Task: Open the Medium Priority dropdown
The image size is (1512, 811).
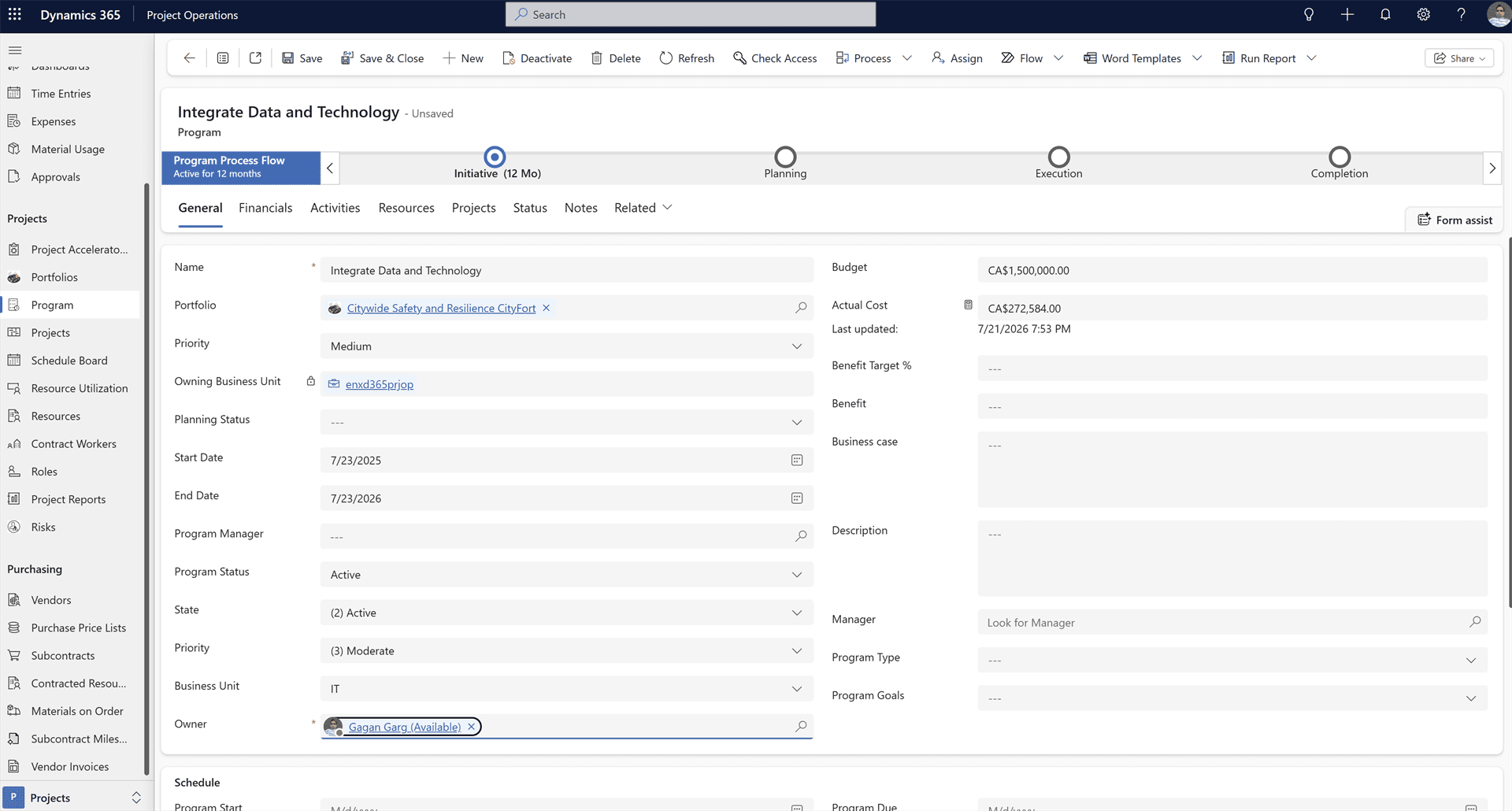Action: [x=566, y=346]
